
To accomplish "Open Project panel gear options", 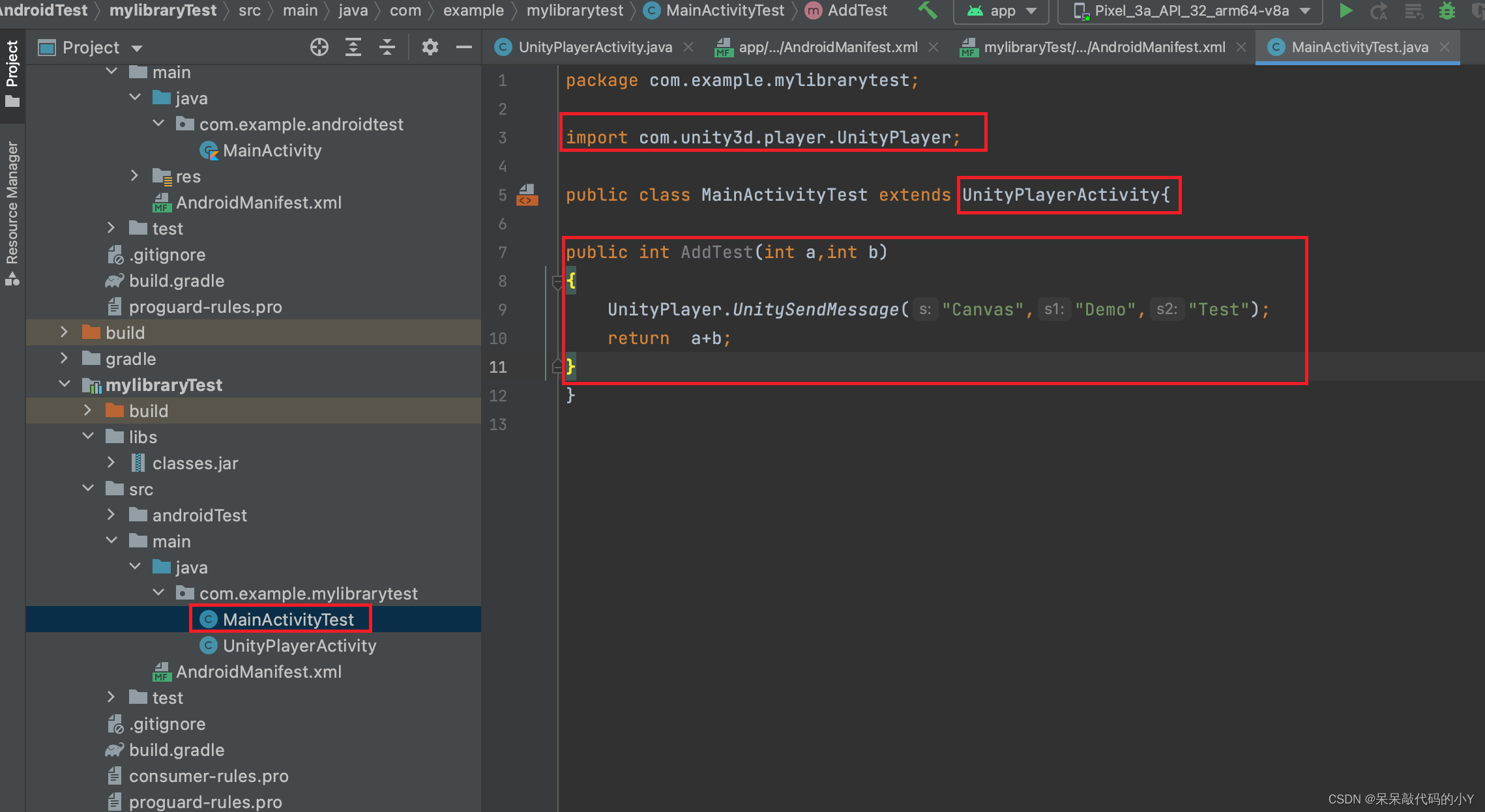I will coord(430,47).
